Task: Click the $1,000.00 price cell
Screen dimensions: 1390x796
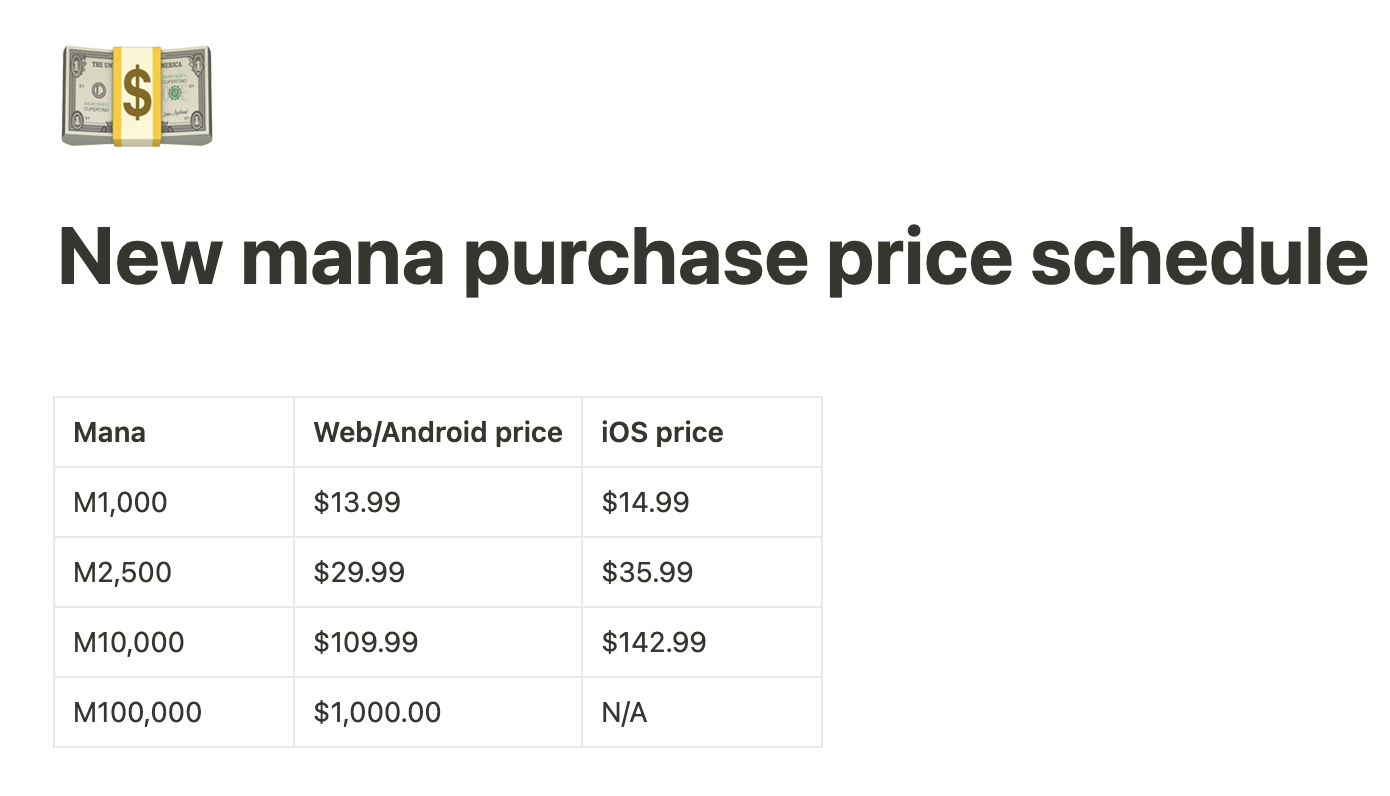Action: tap(438, 712)
